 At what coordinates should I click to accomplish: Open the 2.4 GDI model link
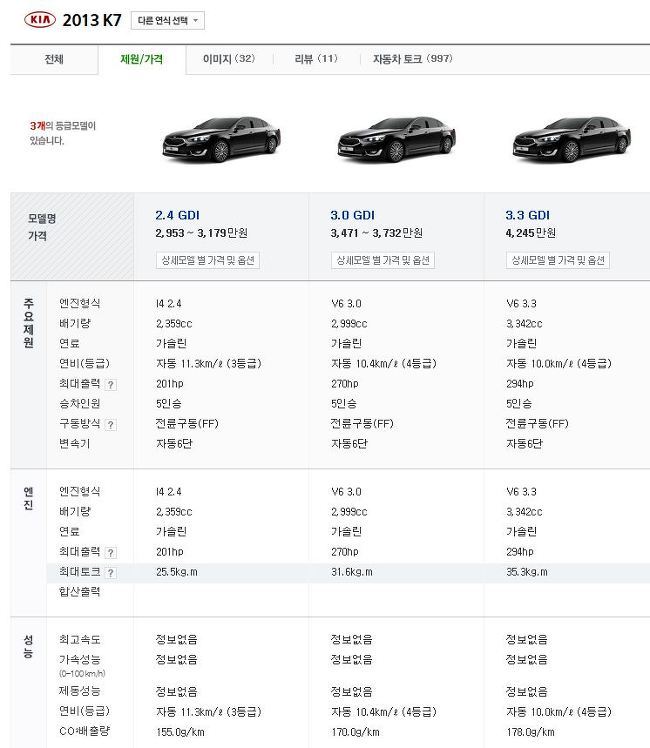[177, 215]
